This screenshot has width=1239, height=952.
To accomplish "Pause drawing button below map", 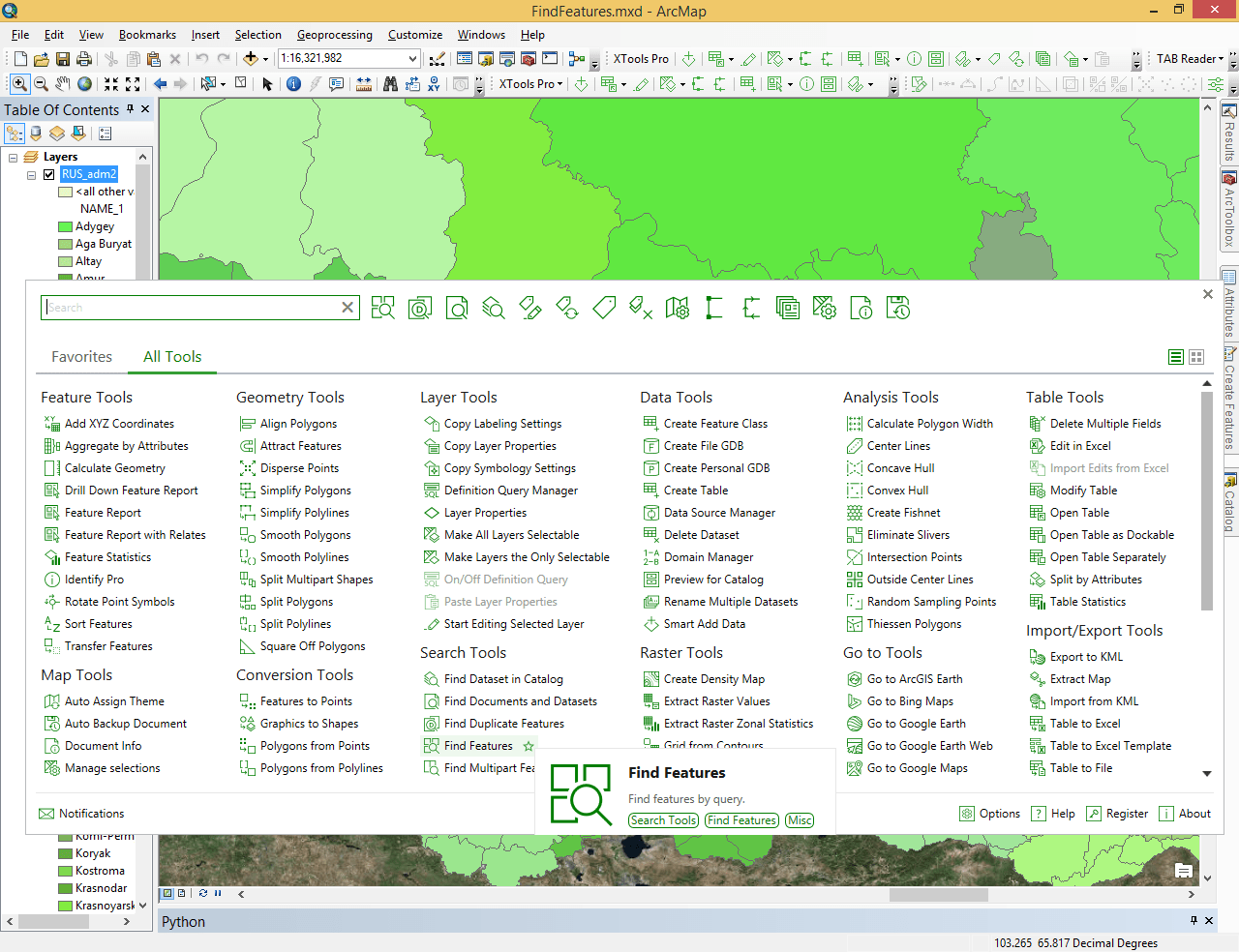I will (x=218, y=893).
